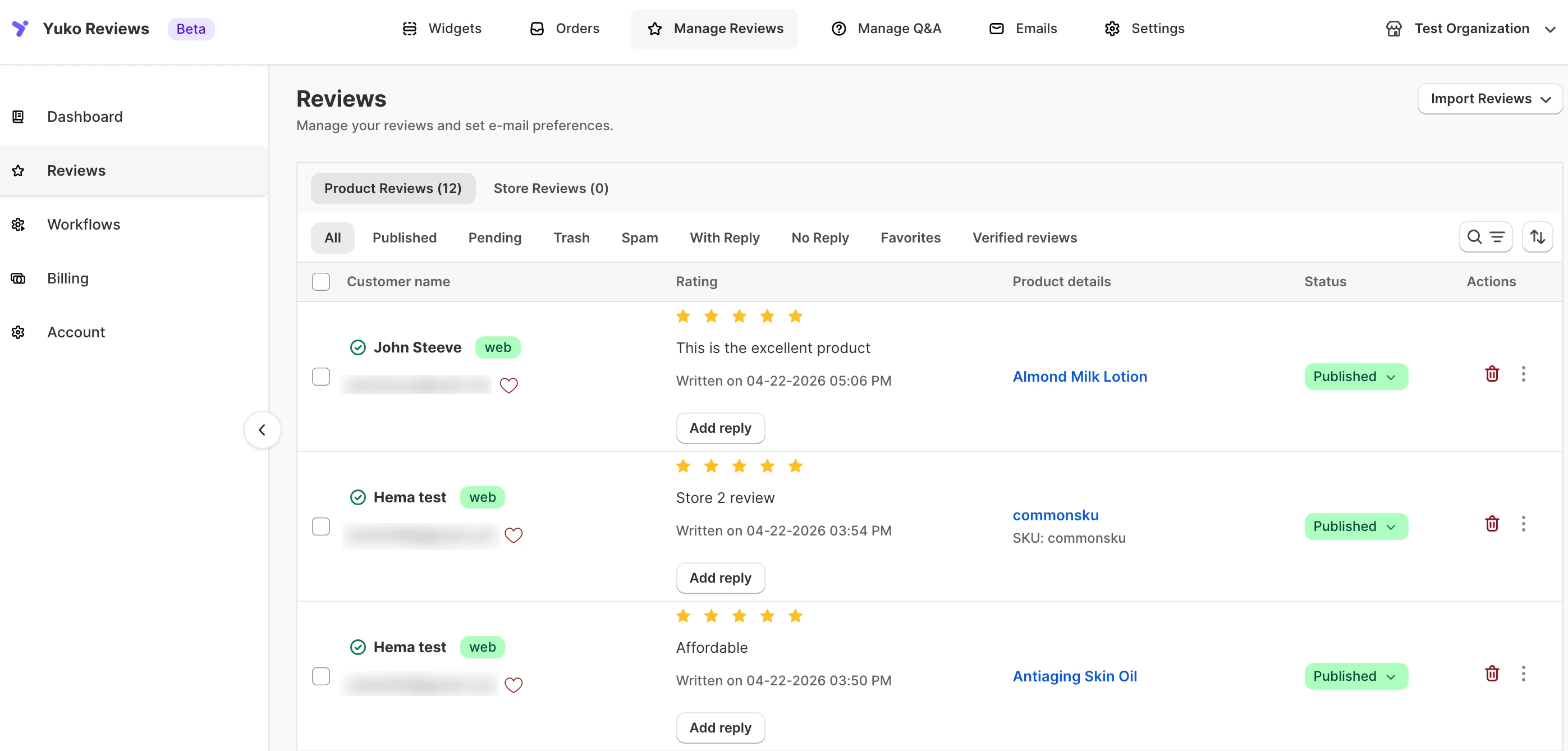The width and height of the screenshot is (1568, 751).
Task: Change Published status for Almond Milk Lotion review
Action: [x=1355, y=376]
